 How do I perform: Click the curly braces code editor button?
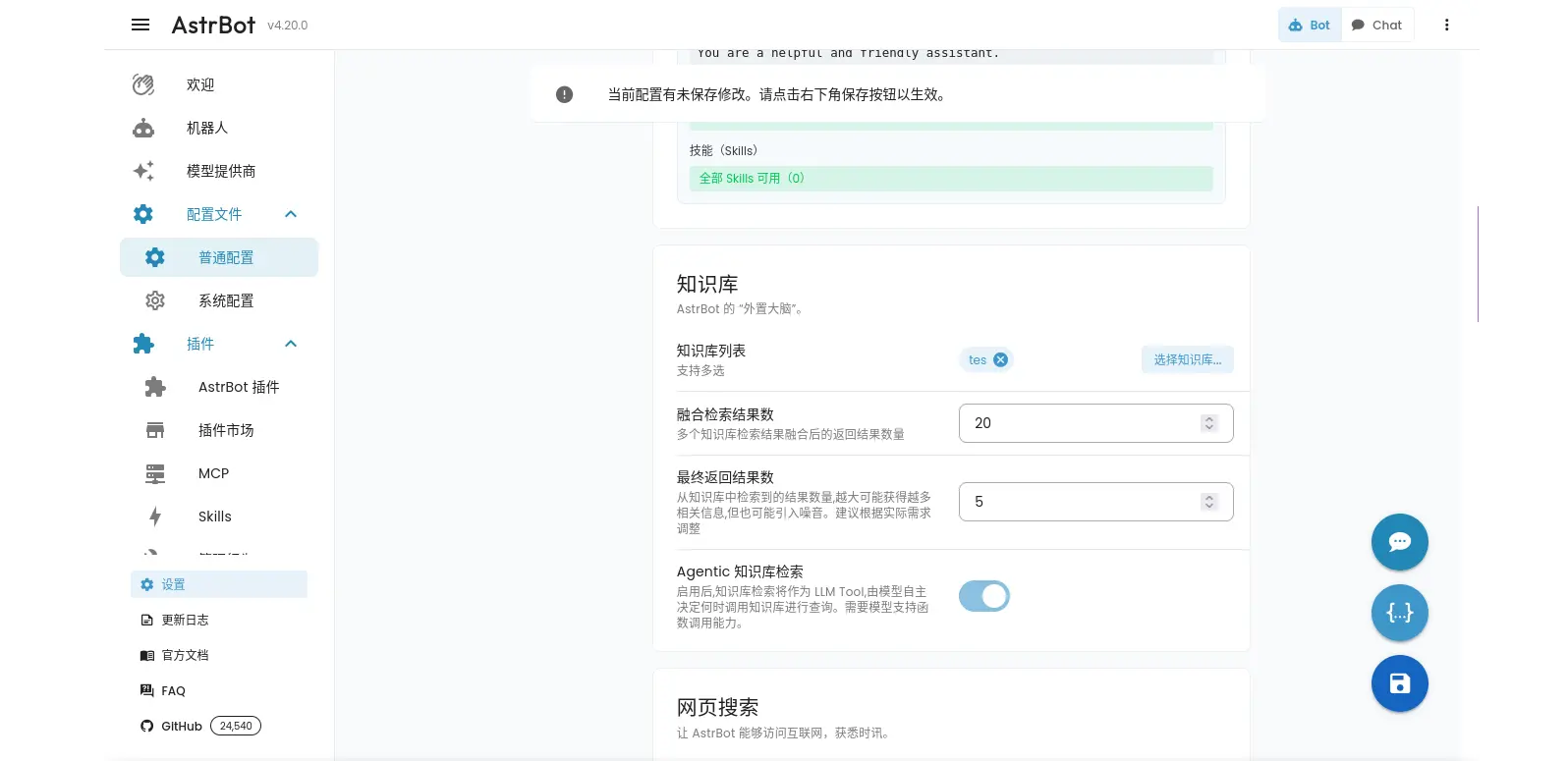click(x=1399, y=613)
